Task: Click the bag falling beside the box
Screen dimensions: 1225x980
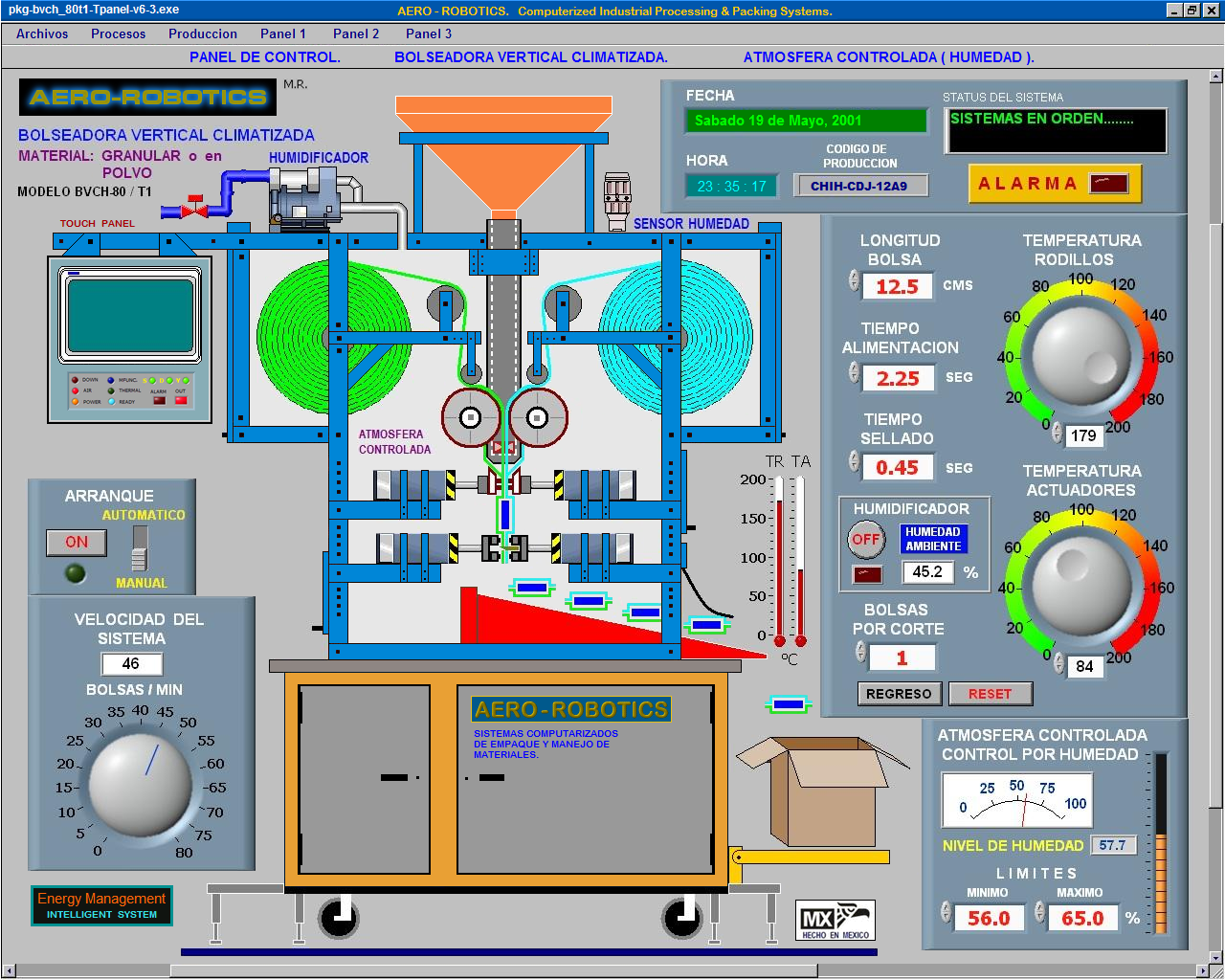Action: click(x=789, y=704)
